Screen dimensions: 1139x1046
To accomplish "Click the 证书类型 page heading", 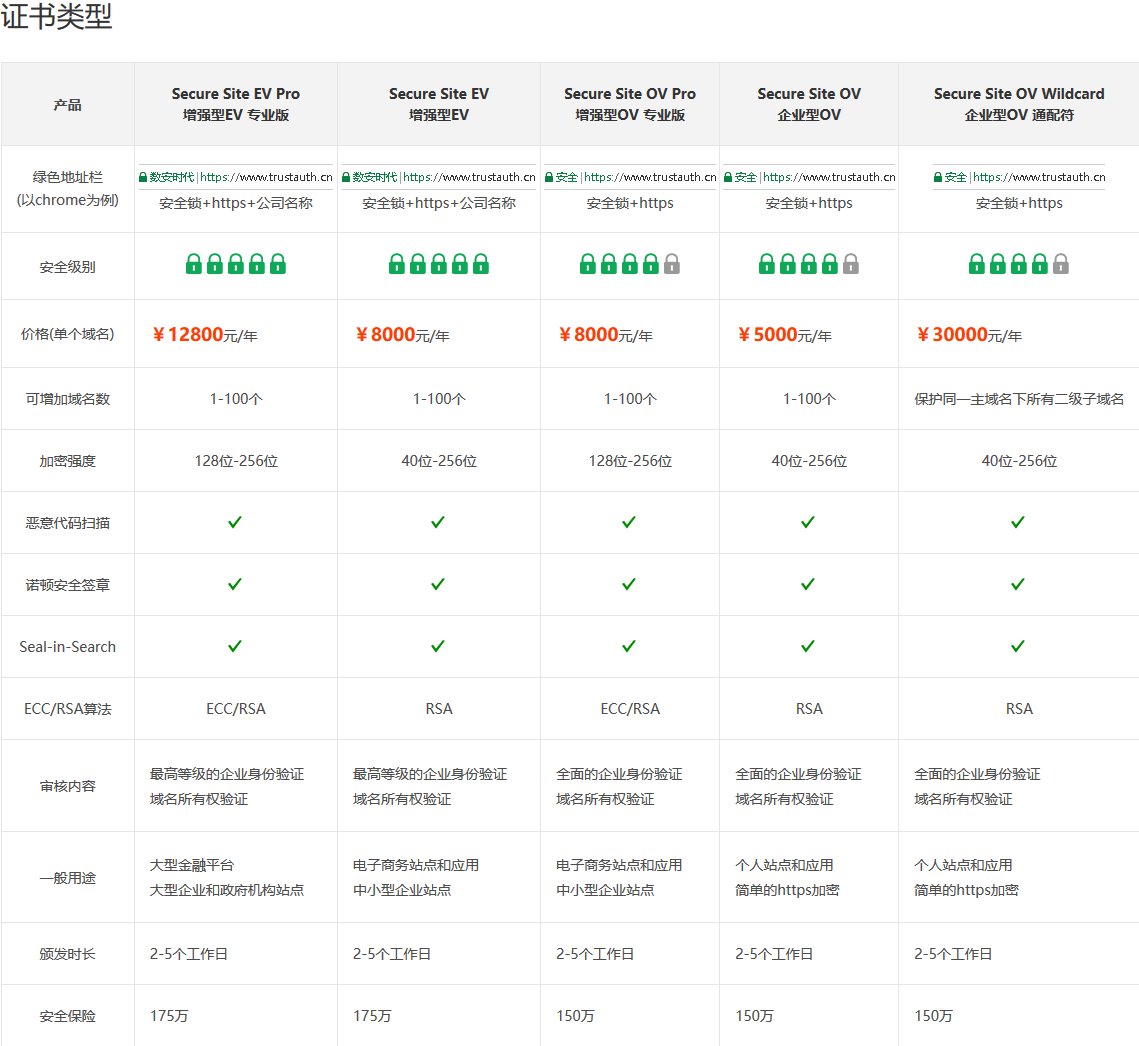I will pos(57,15).
